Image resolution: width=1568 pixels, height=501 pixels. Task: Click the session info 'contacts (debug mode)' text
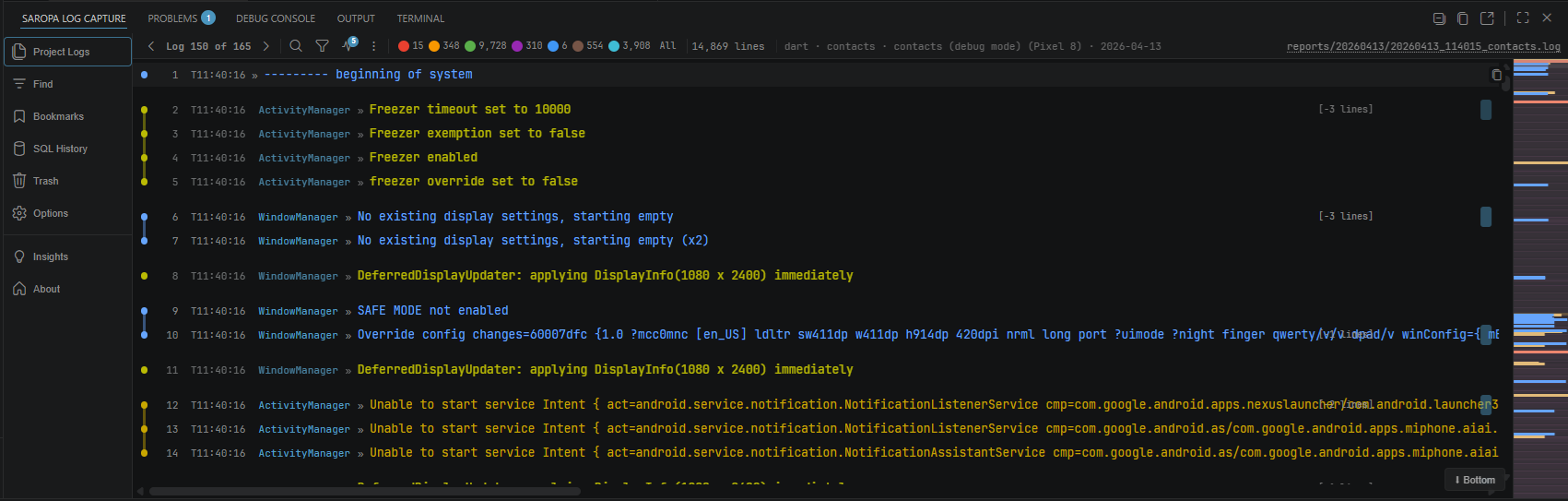point(957,46)
